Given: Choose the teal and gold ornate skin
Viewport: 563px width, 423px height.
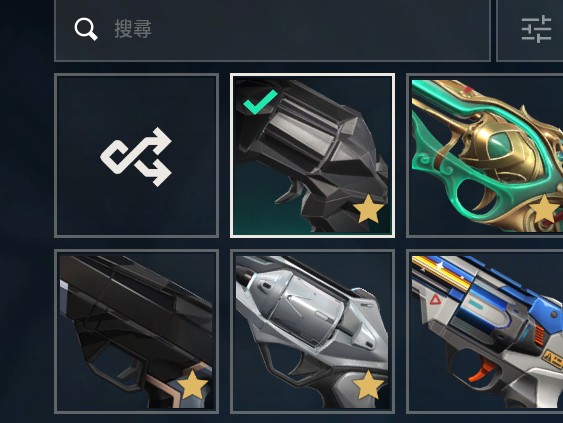Looking at the screenshot, I should click(x=485, y=155).
